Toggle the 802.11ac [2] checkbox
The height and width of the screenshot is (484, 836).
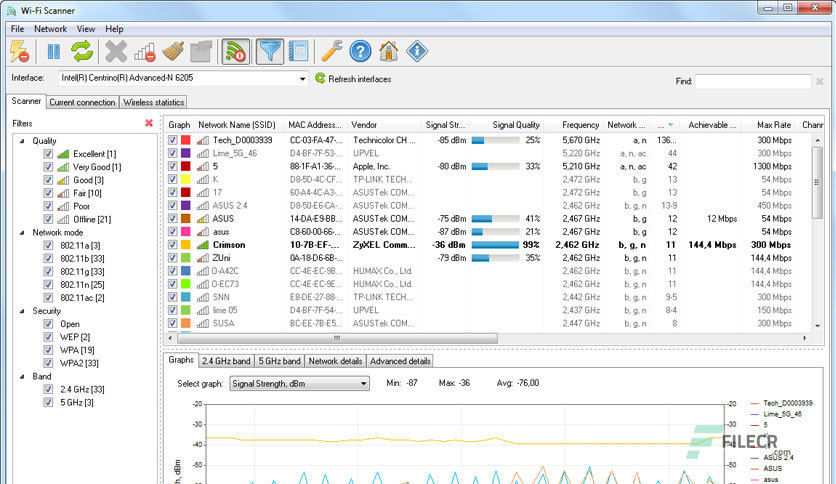(48, 297)
